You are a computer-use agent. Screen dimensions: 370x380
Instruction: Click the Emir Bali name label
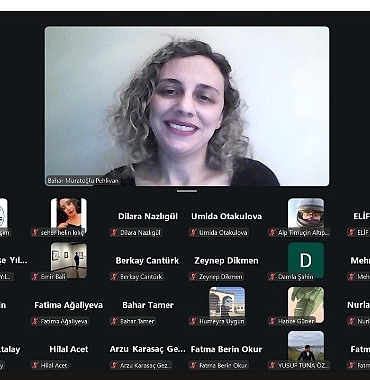(x=53, y=277)
